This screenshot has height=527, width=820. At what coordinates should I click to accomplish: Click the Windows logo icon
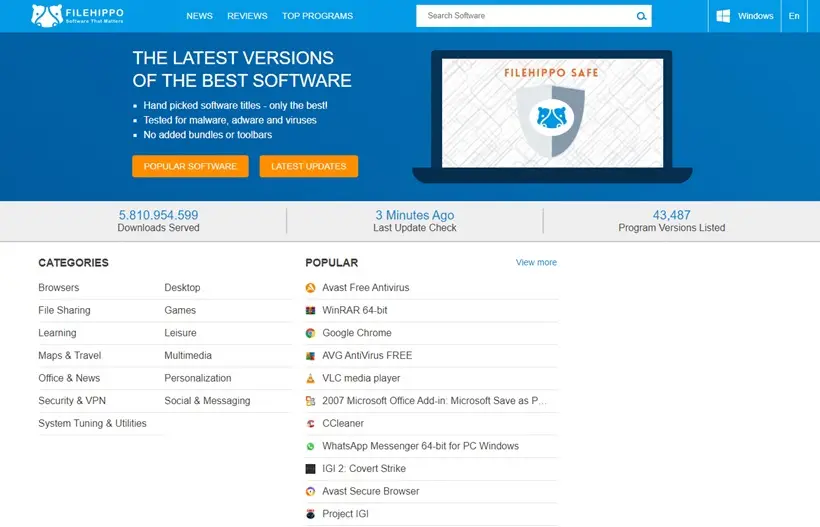click(x=723, y=16)
